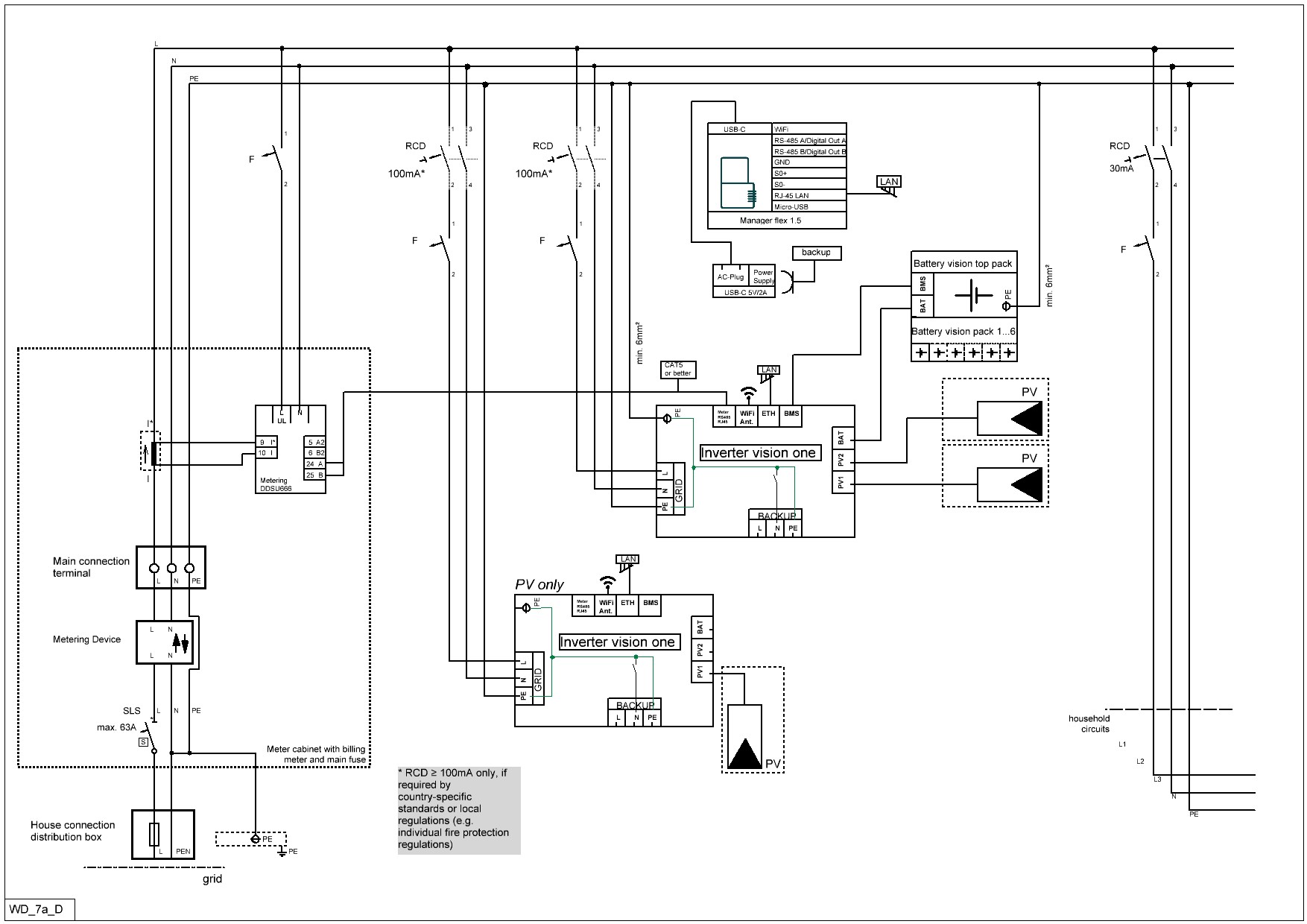
Task: Click the current transformer symbol left of DDSU666 meter
Action: pyautogui.click(x=152, y=453)
